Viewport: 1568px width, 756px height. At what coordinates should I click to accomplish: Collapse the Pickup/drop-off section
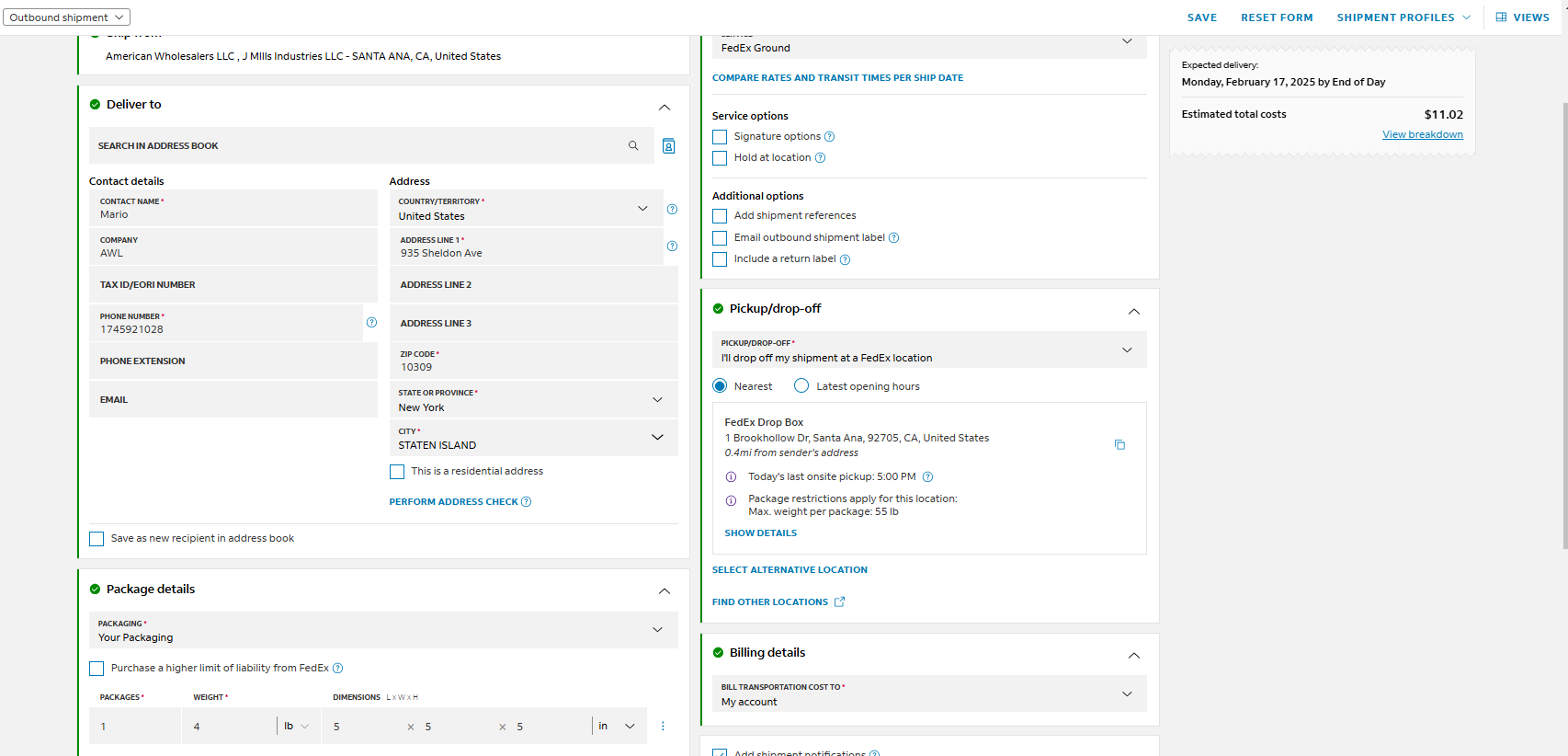(x=1134, y=312)
